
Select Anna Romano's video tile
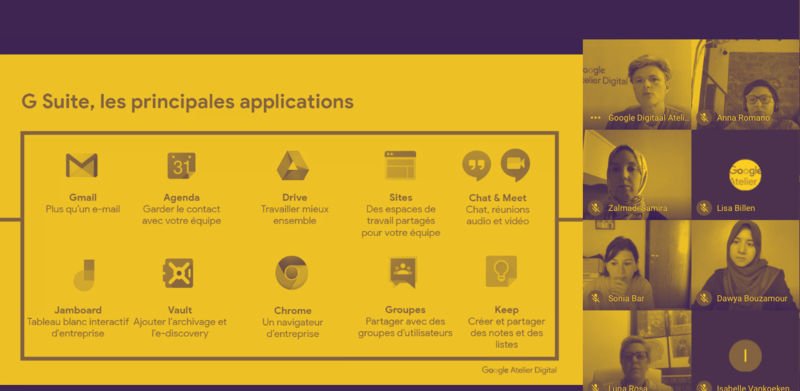(745, 84)
